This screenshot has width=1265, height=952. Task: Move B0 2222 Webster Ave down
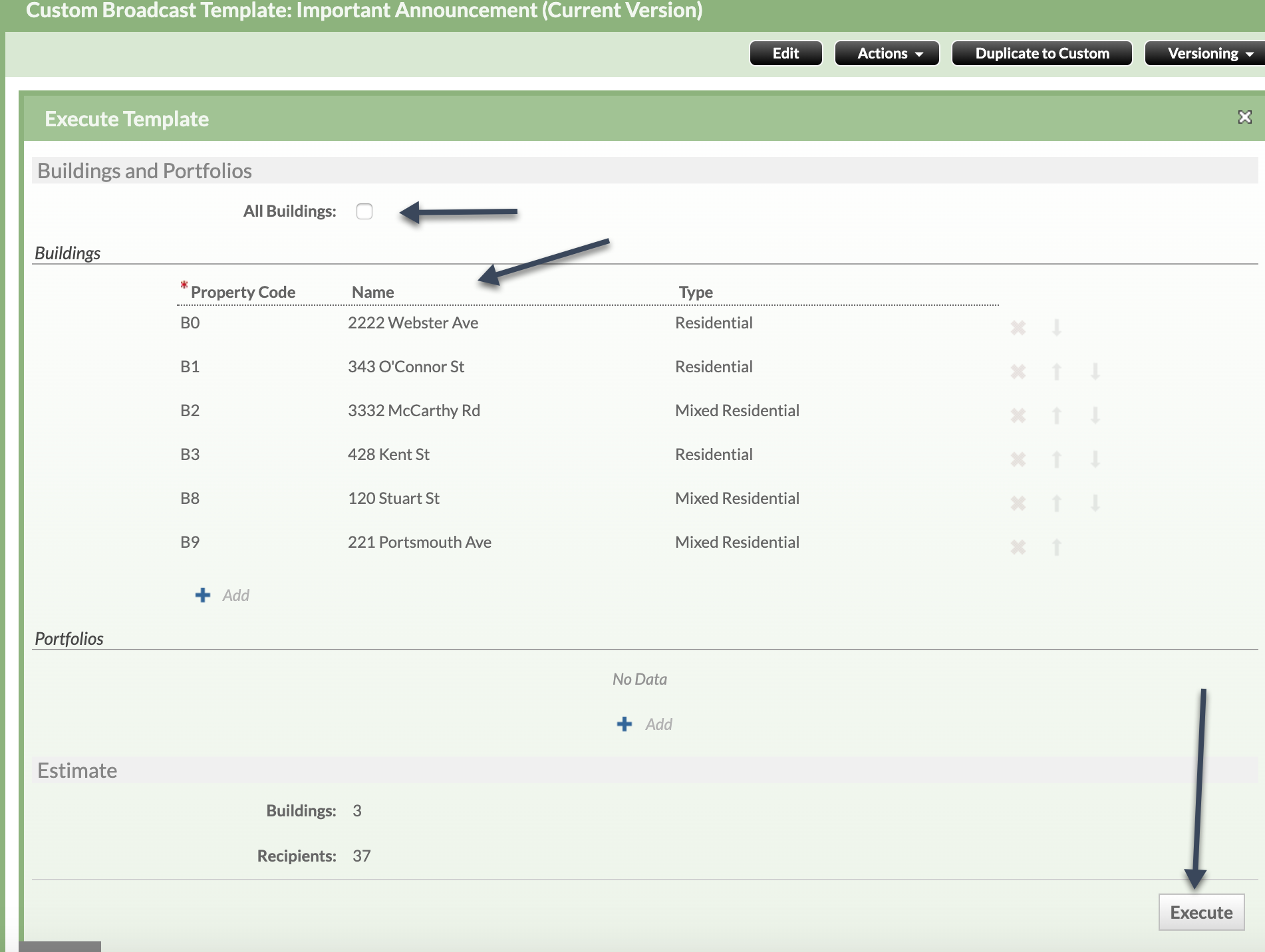pos(1056,327)
